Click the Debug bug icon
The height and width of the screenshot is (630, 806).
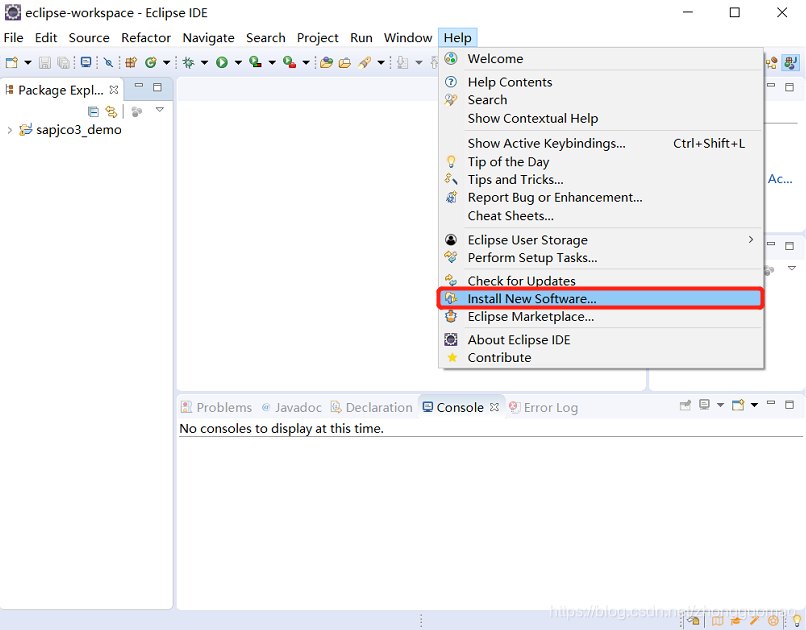point(189,63)
